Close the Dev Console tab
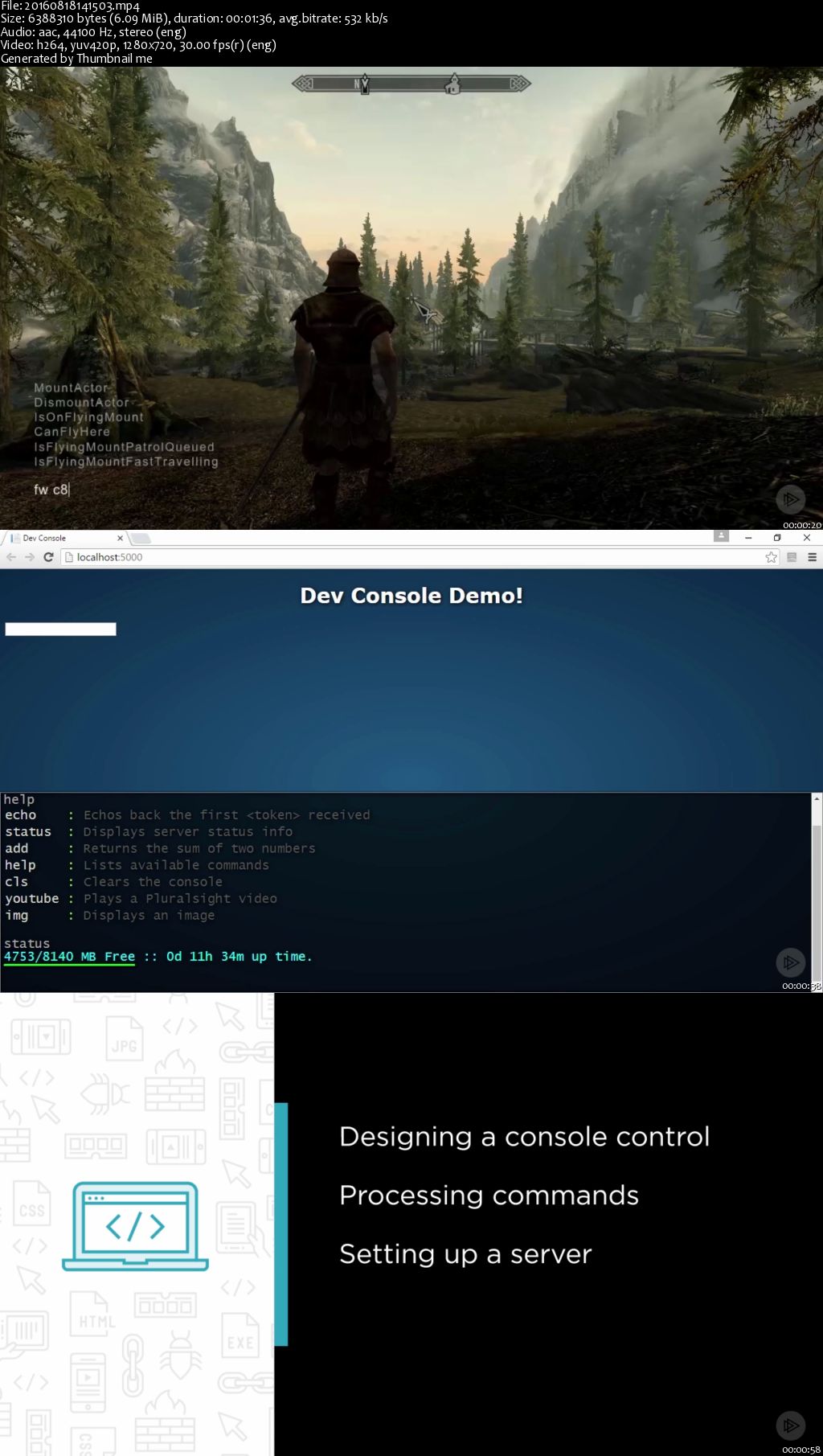The image size is (823, 1456). tap(120, 538)
